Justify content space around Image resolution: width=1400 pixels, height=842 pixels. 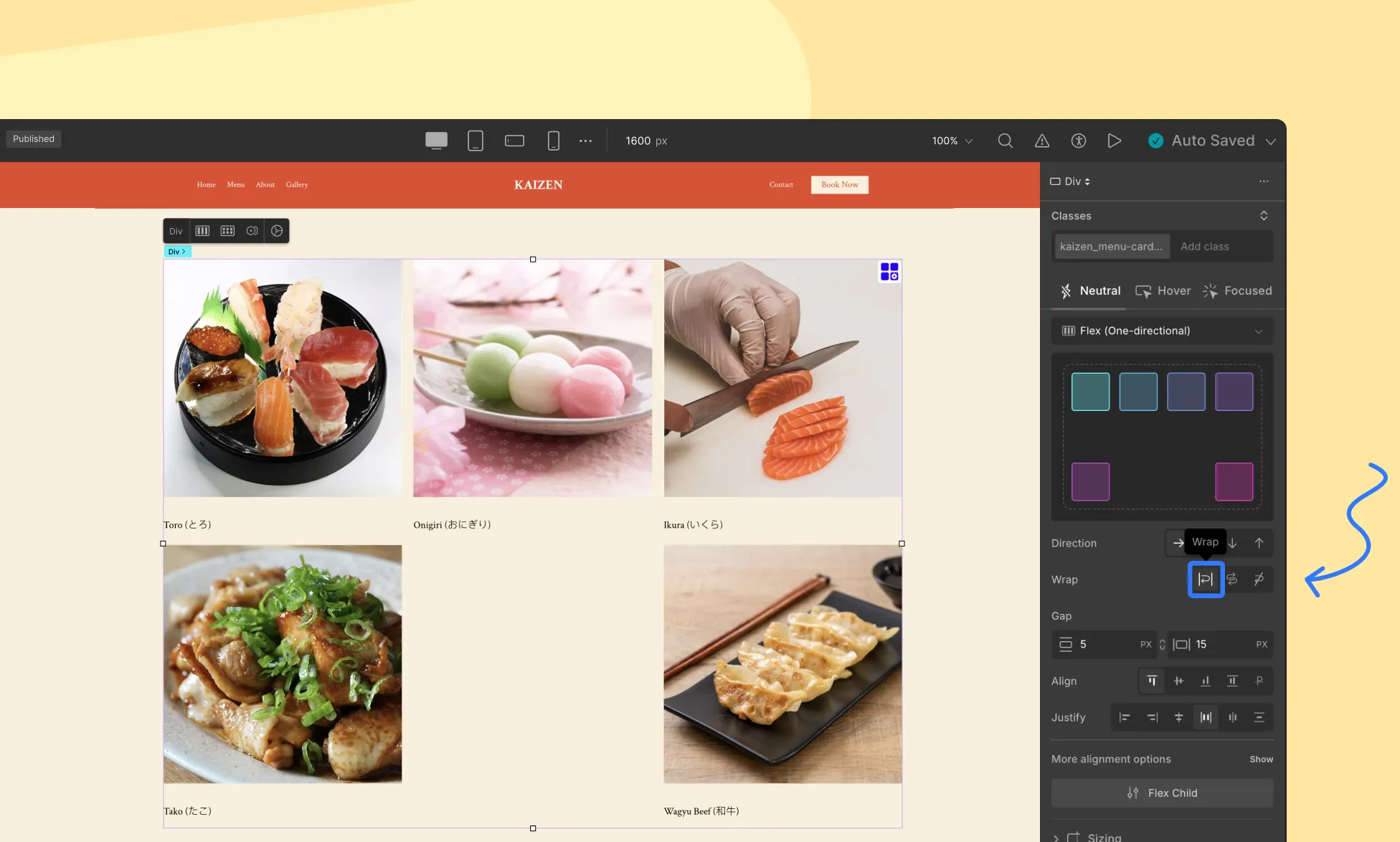pyautogui.click(x=1232, y=717)
